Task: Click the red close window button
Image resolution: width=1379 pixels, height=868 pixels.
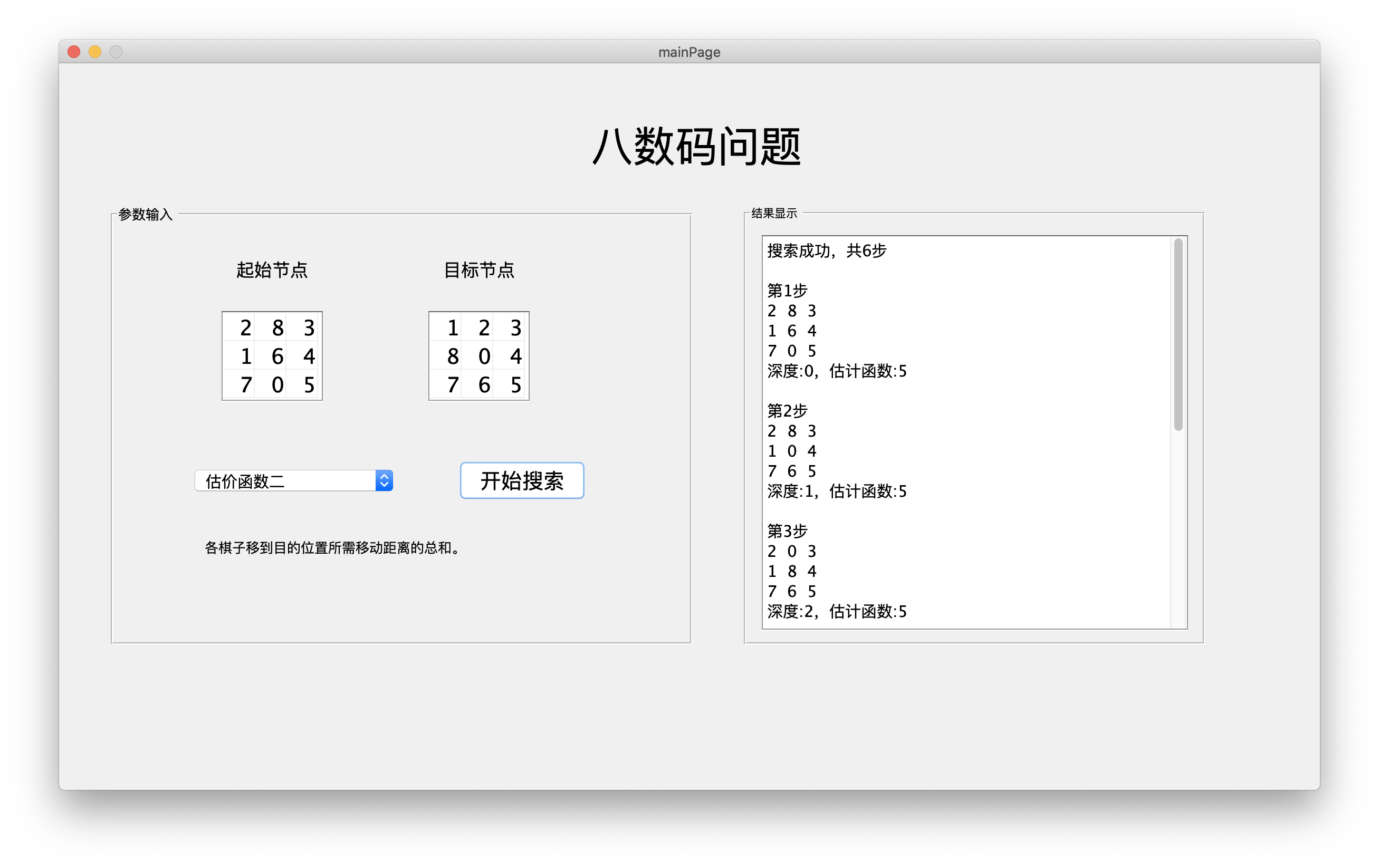Action: pyautogui.click(x=74, y=52)
